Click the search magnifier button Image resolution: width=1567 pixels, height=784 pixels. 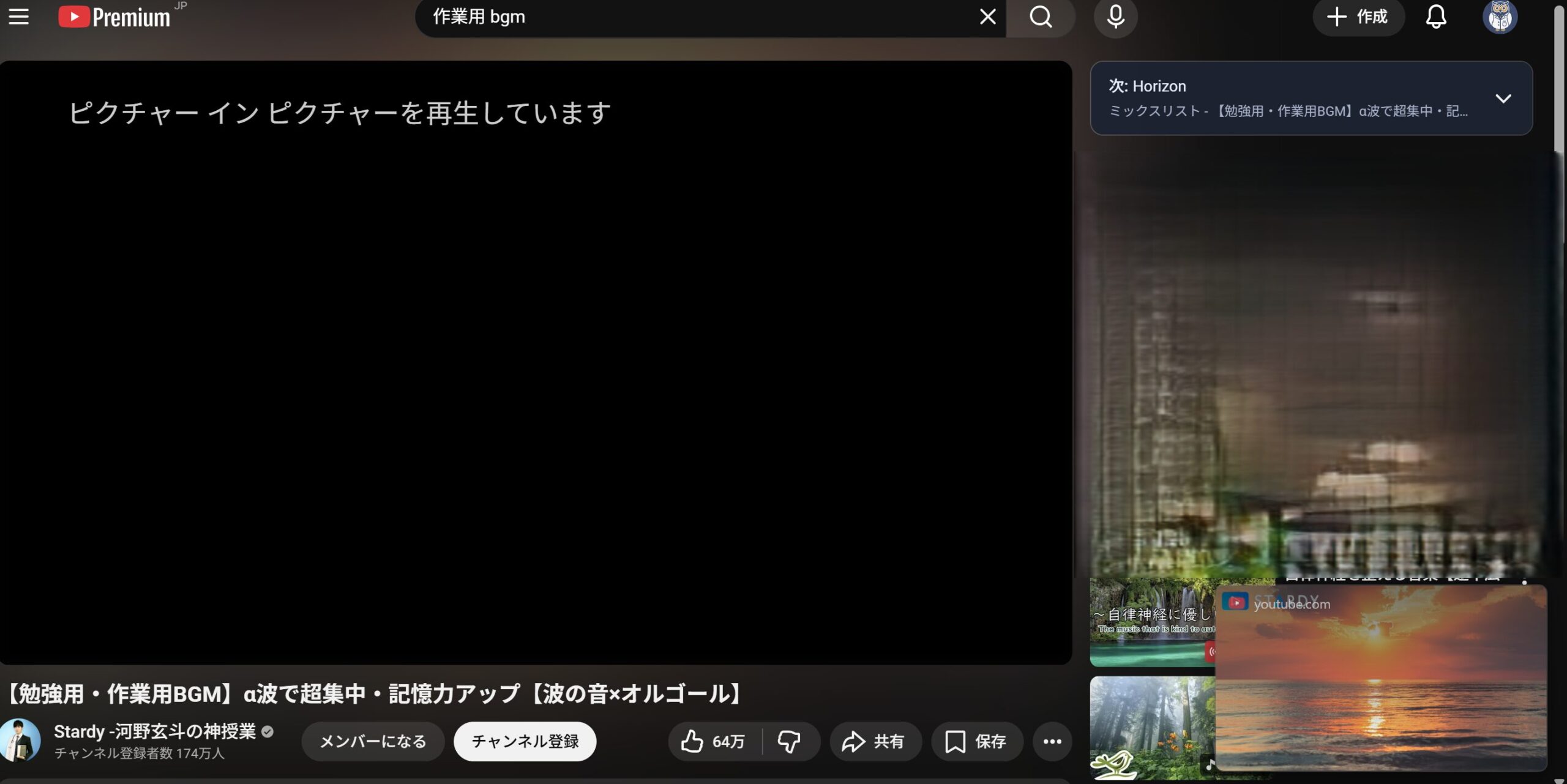(x=1040, y=17)
